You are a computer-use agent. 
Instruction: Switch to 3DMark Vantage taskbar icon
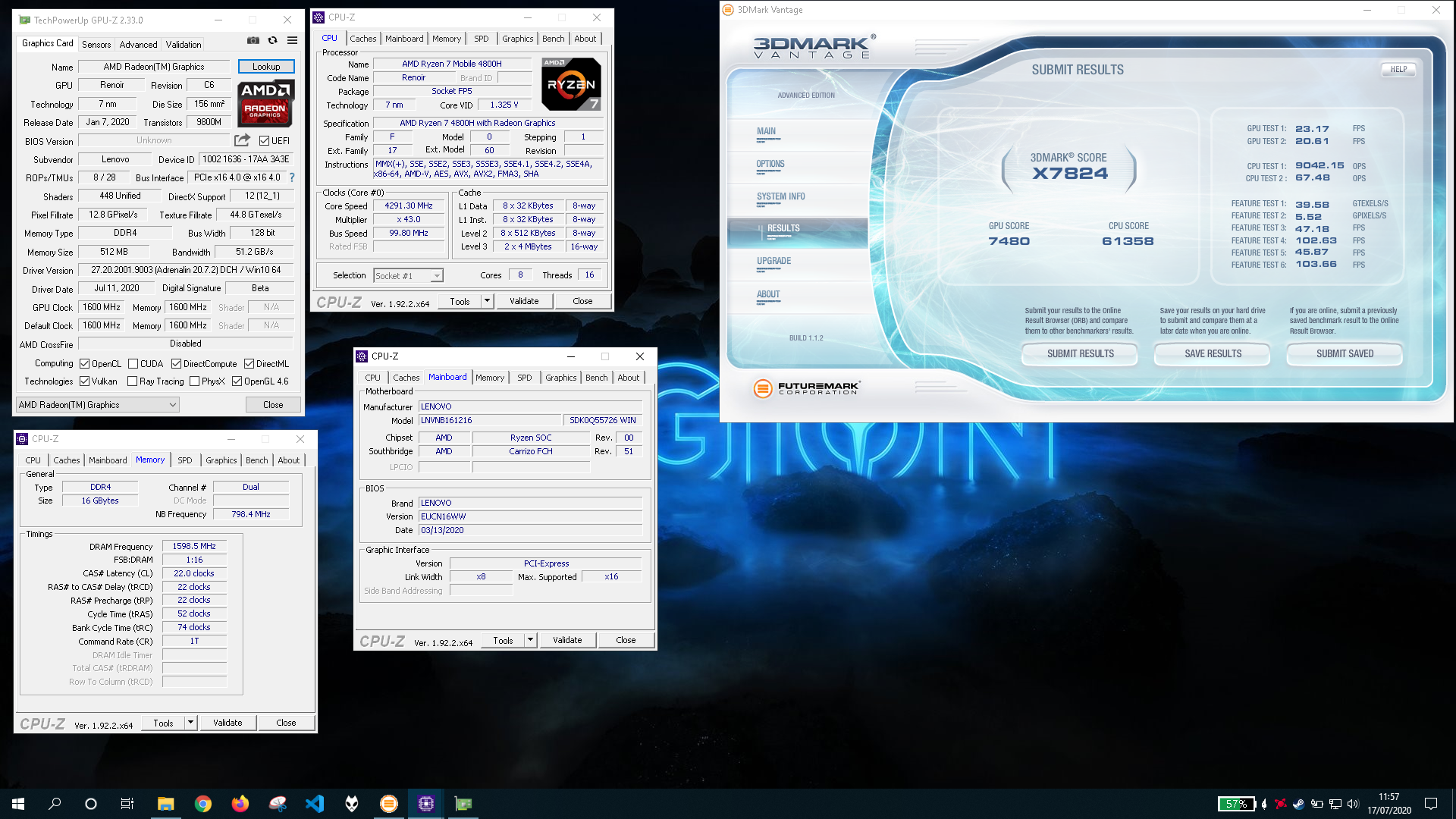[x=389, y=804]
